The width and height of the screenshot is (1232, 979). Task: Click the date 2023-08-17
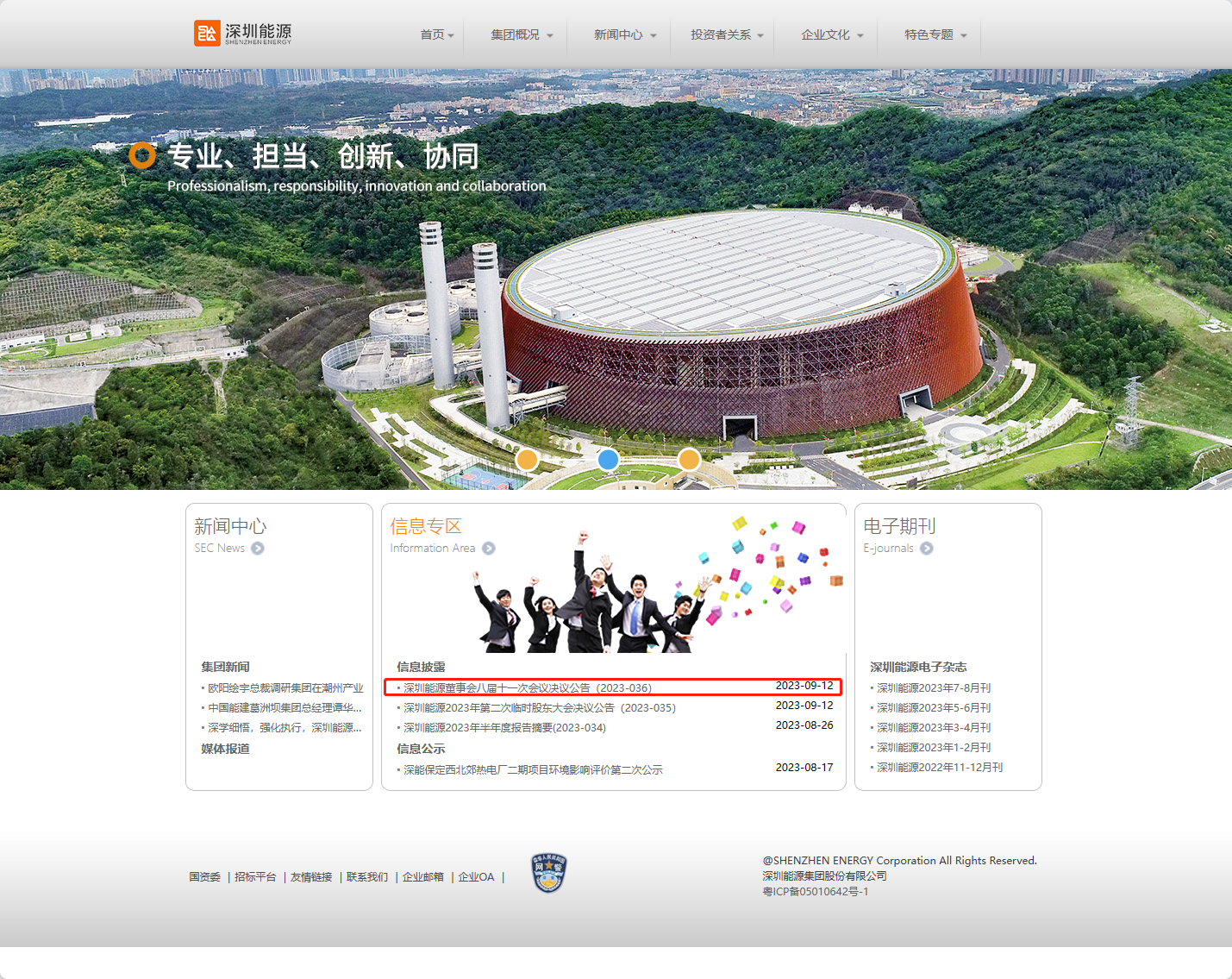point(804,768)
